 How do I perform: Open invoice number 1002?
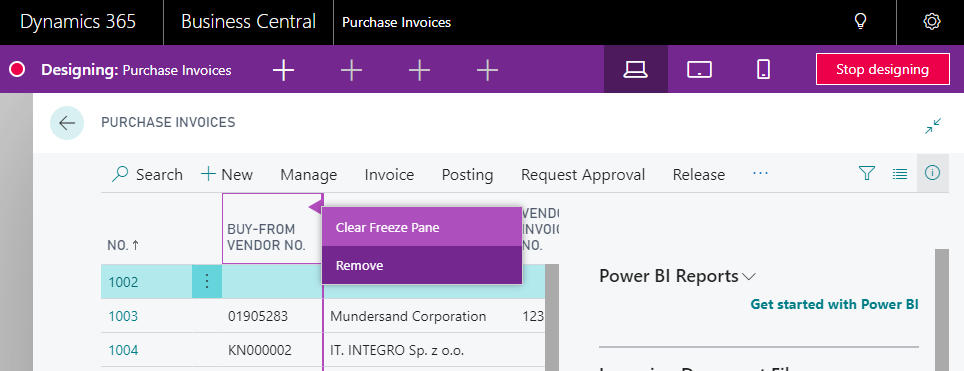(123, 282)
